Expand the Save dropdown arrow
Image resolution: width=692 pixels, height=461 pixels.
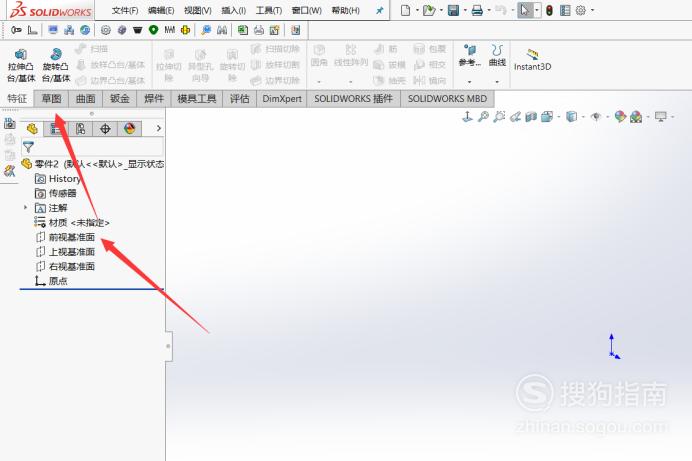tap(465, 10)
